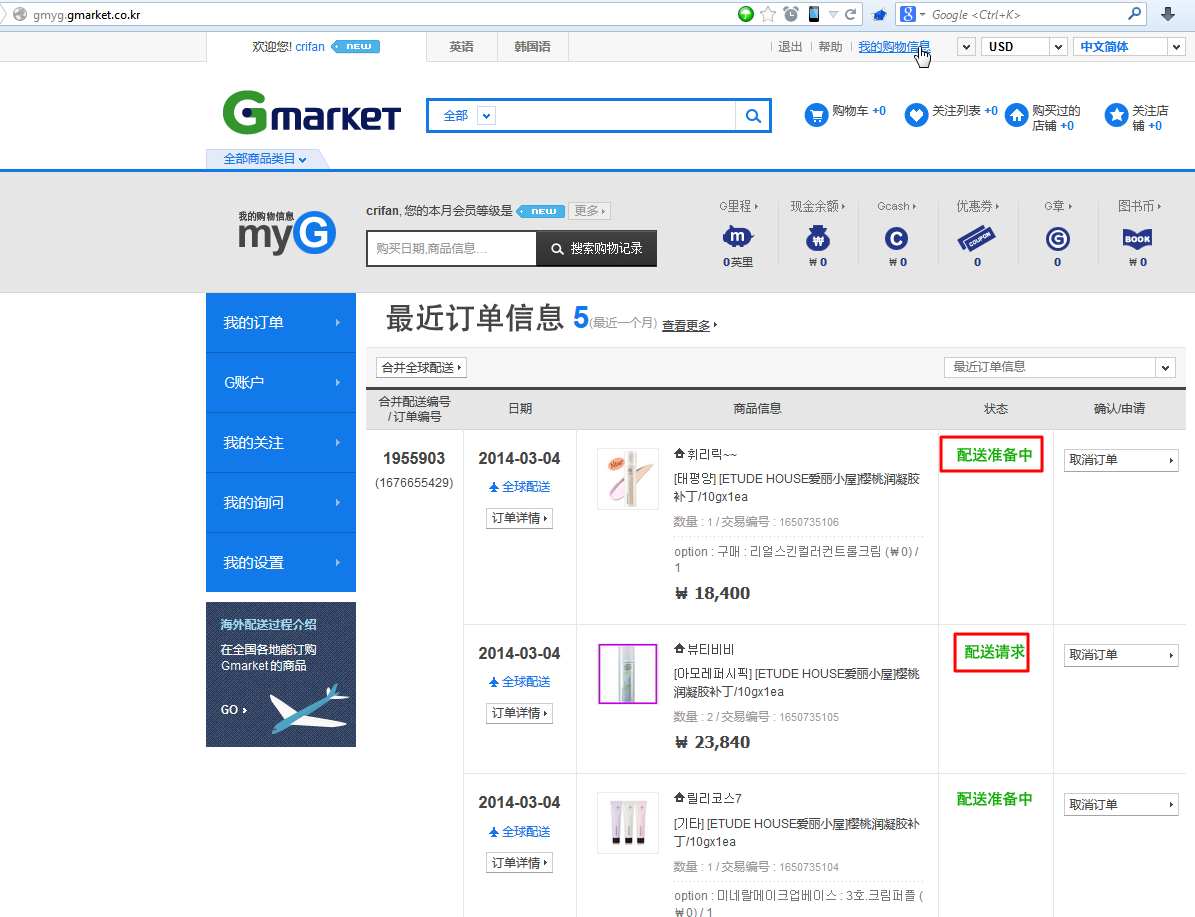Click the G里程 mileage 'm' icon

click(x=738, y=238)
